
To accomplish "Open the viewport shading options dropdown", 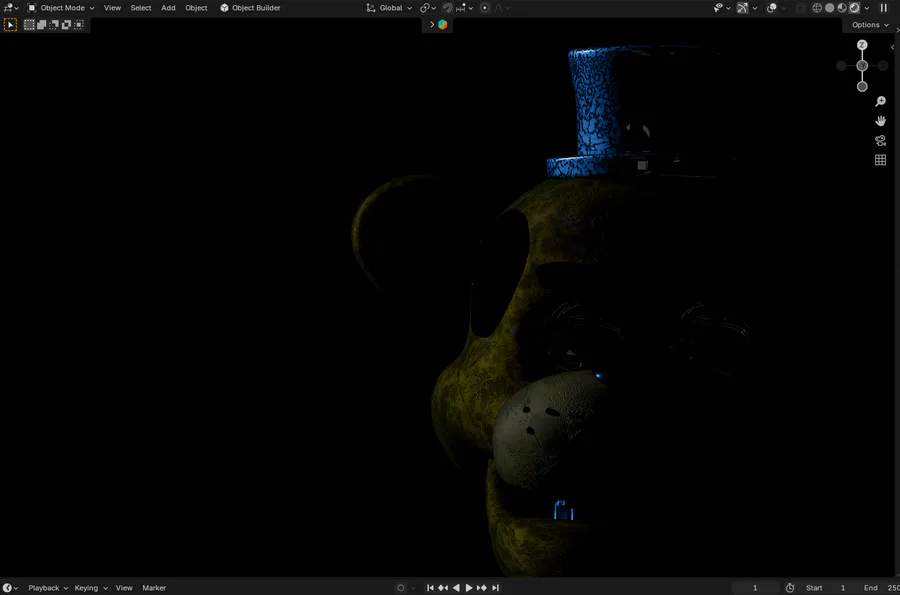I will coord(867,7).
